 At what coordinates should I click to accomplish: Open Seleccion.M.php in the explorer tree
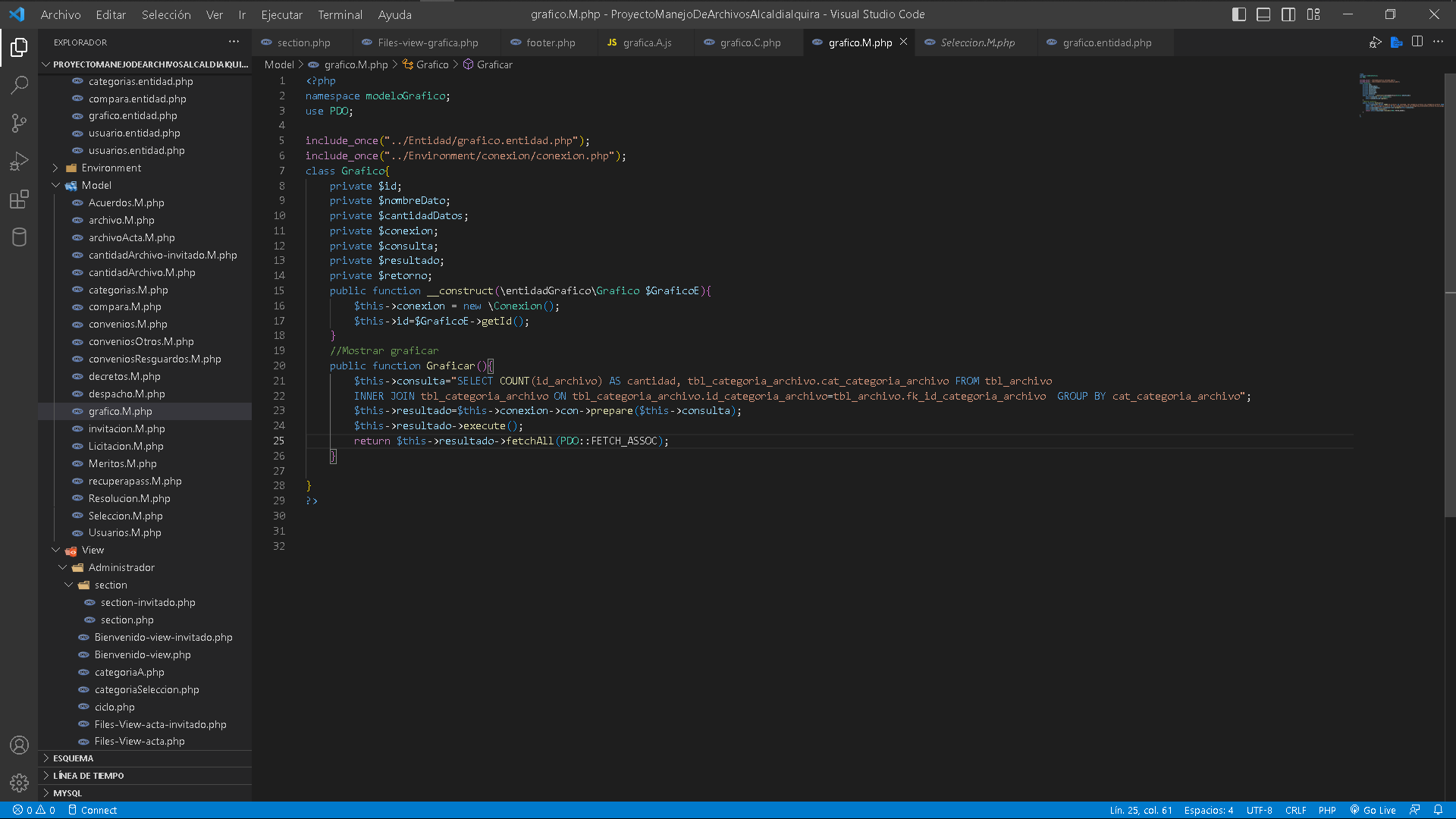pos(145,516)
